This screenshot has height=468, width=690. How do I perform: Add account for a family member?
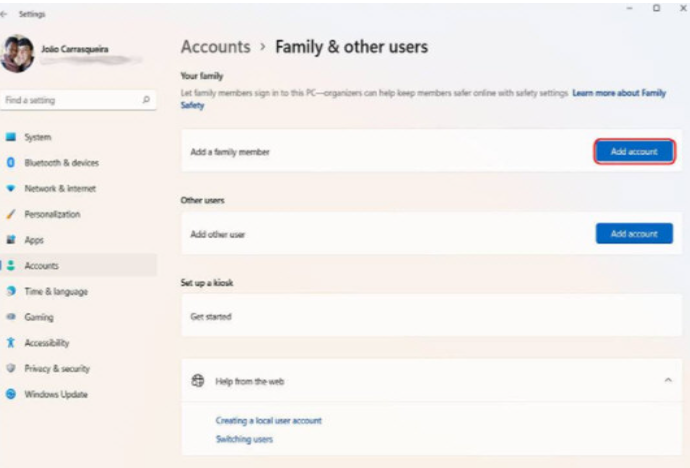pos(634,152)
